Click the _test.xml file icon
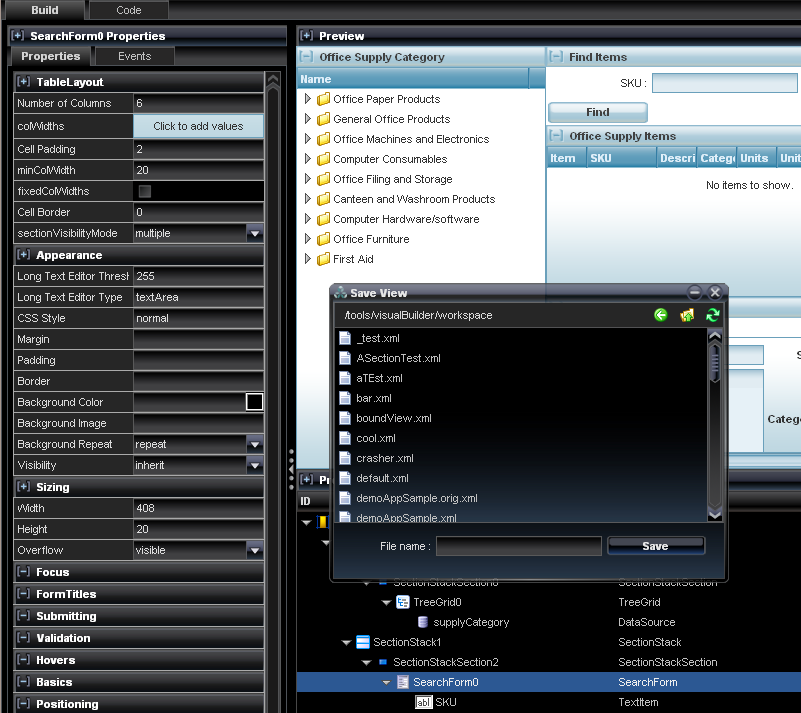The width and height of the screenshot is (801, 713). coord(345,338)
